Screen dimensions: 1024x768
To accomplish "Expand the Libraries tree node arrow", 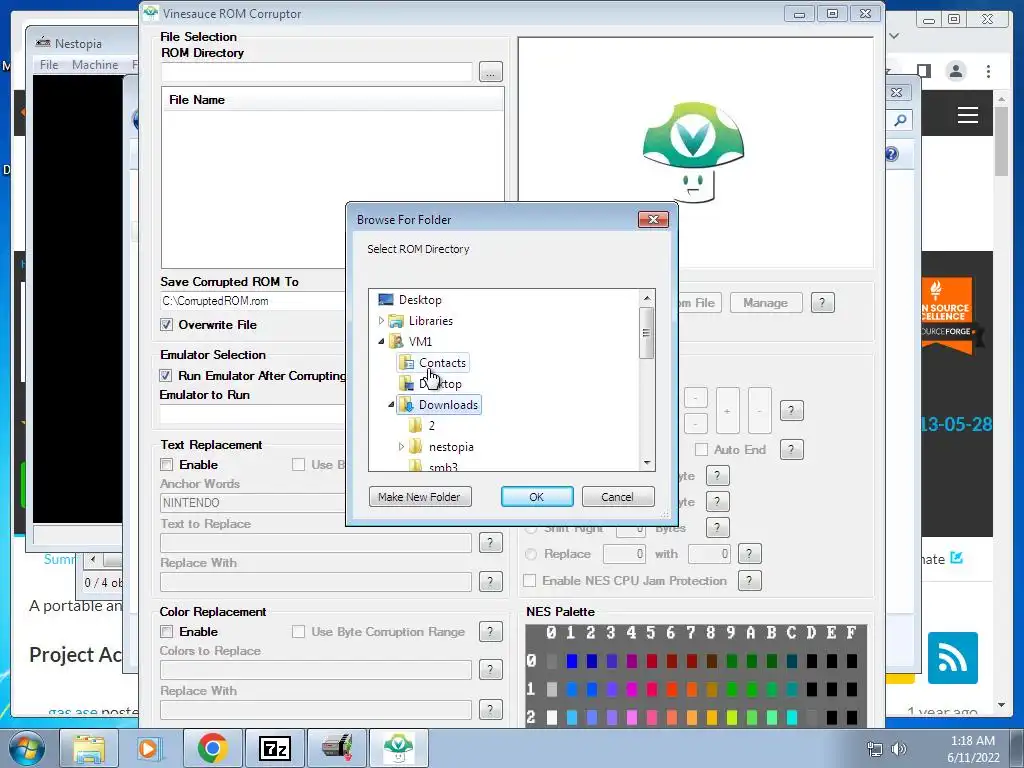I will tap(381, 321).
